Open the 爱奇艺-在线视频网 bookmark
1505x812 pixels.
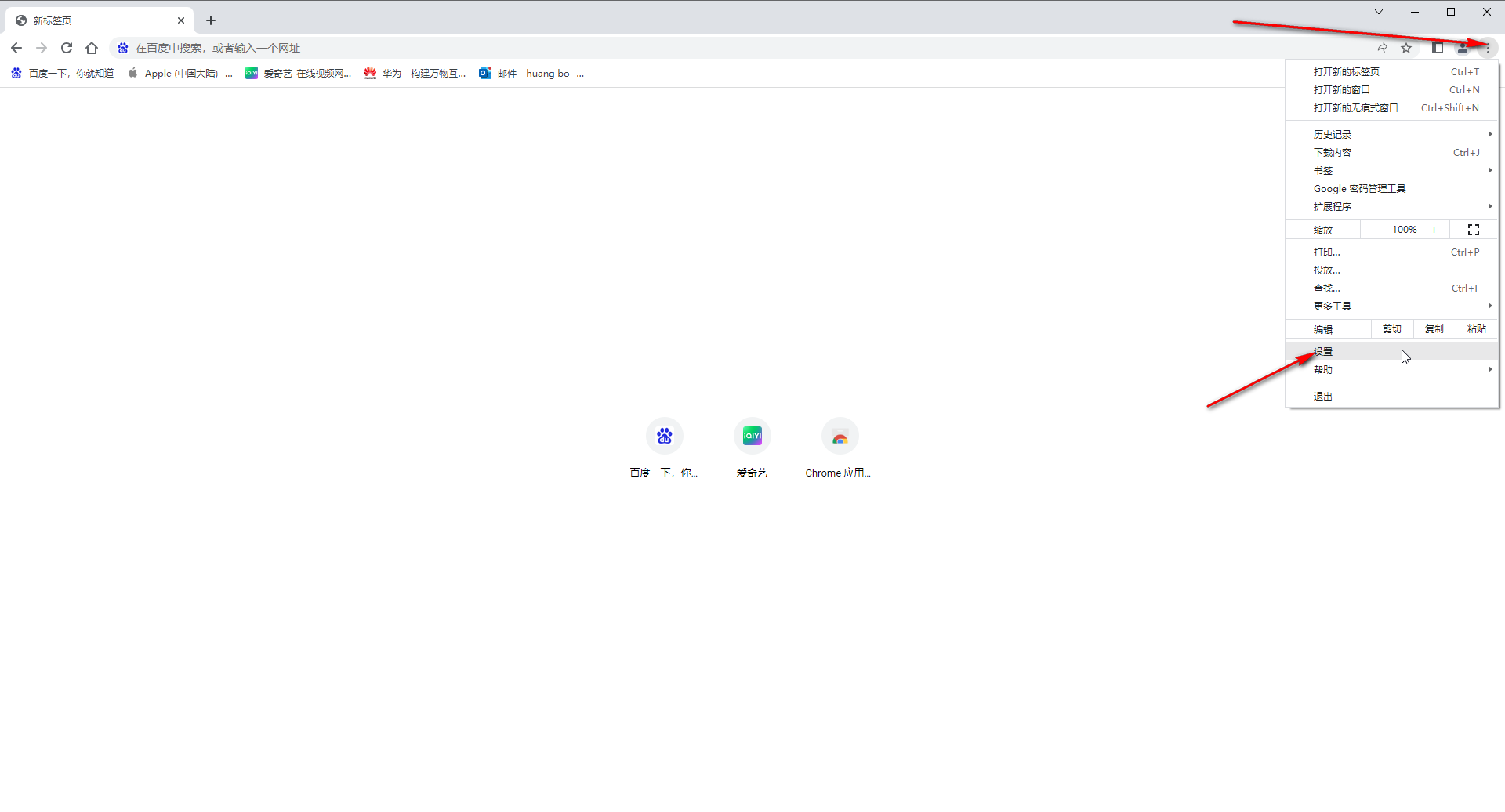pos(299,73)
